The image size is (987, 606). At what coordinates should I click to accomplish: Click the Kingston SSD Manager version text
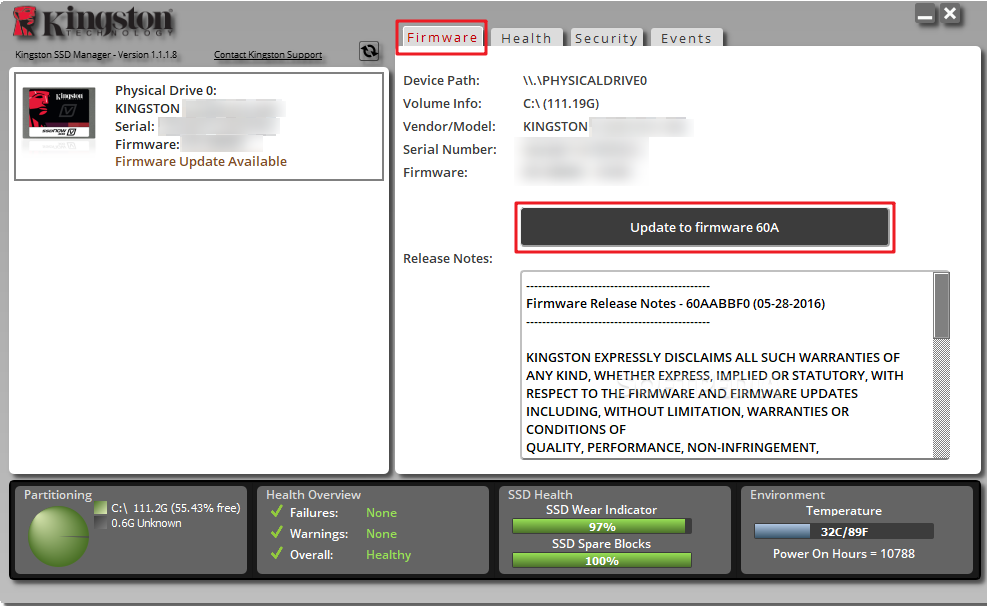(x=96, y=55)
